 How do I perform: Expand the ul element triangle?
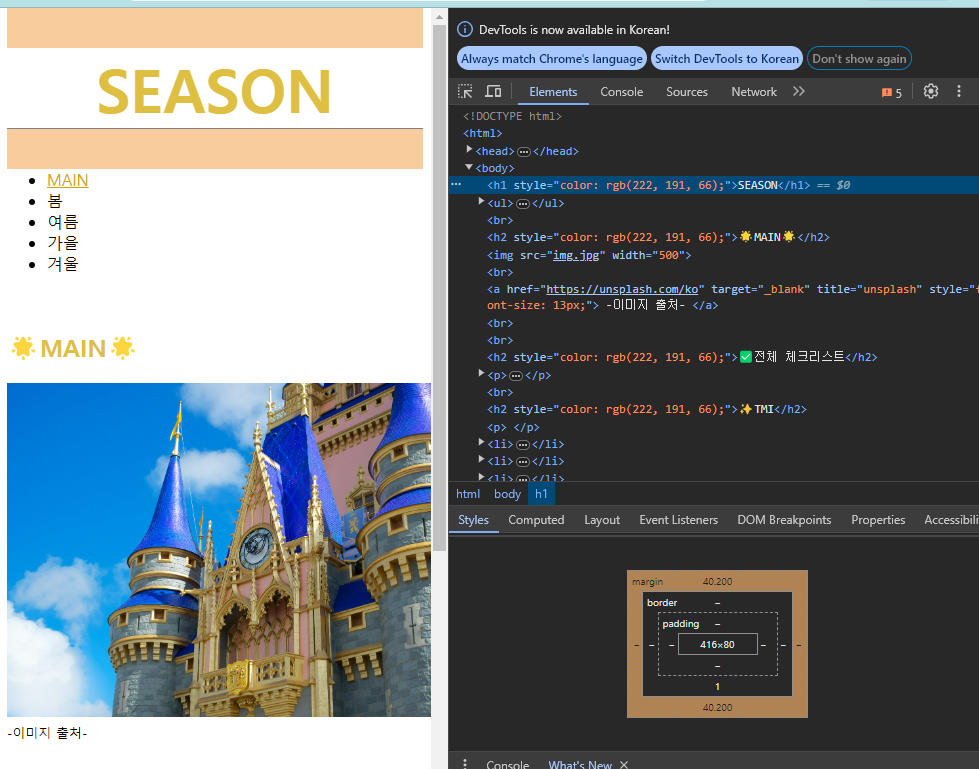click(x=481, y=202)
